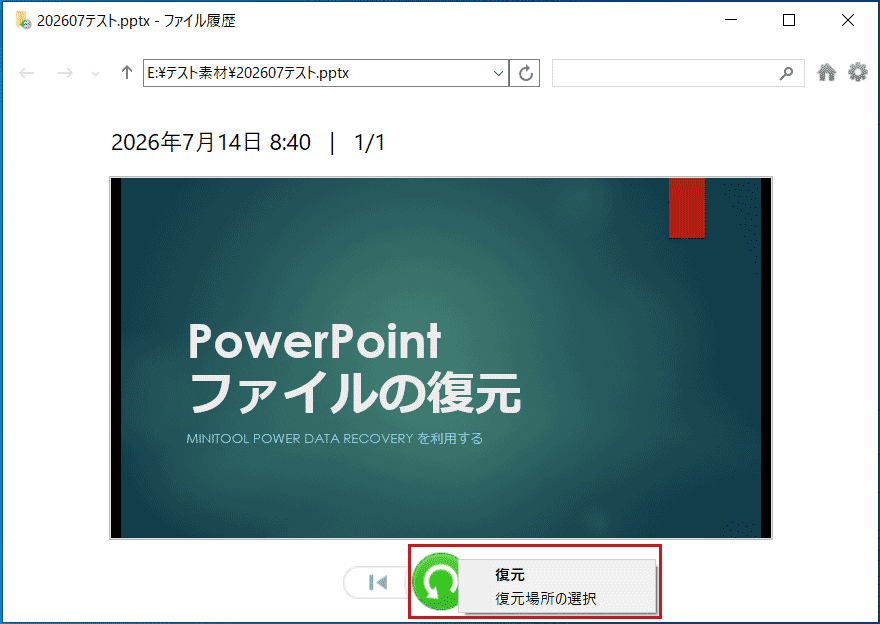Click the green restore button
The image size is (880, 624).
pyautogui.click(x=439, y=581)
